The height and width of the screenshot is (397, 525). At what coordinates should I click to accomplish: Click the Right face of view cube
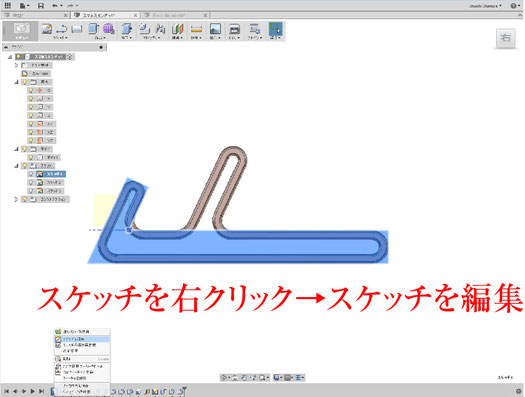(505, 38)
